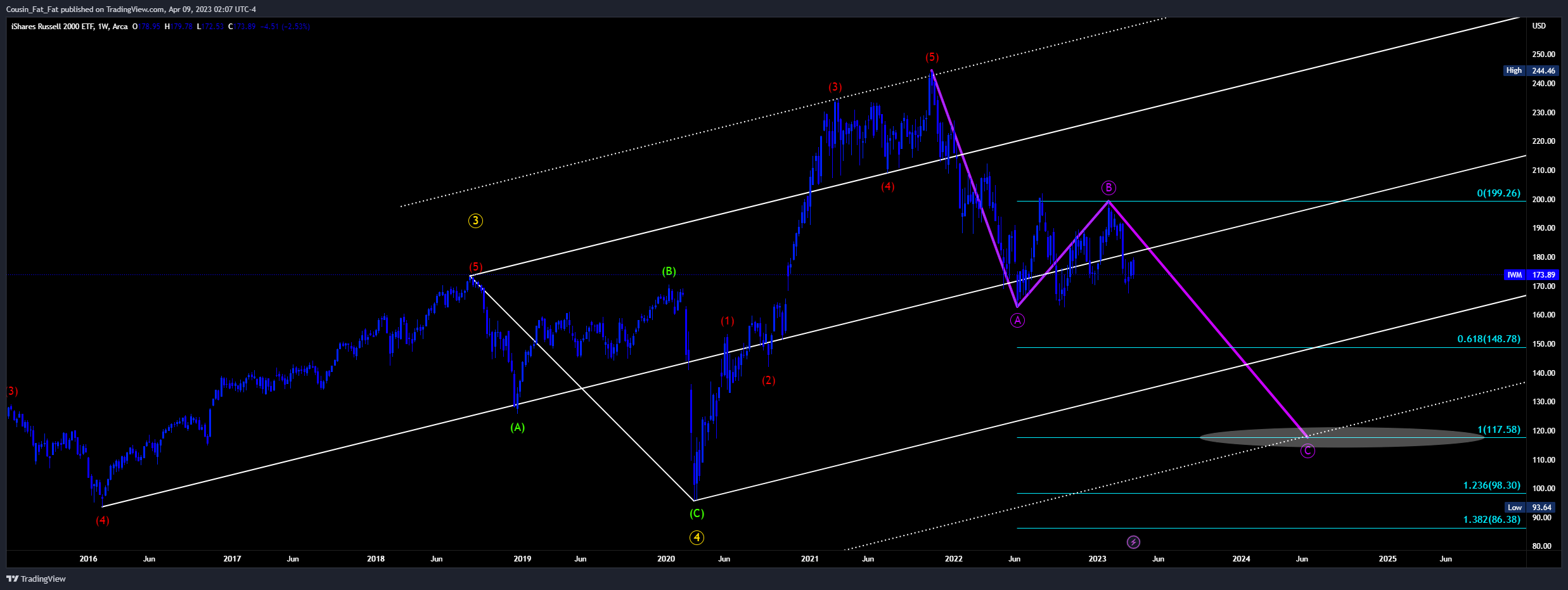Click the Fibonacci 0(199.26) level label
1568x590 pixels.
click(x=1498, y=193)
